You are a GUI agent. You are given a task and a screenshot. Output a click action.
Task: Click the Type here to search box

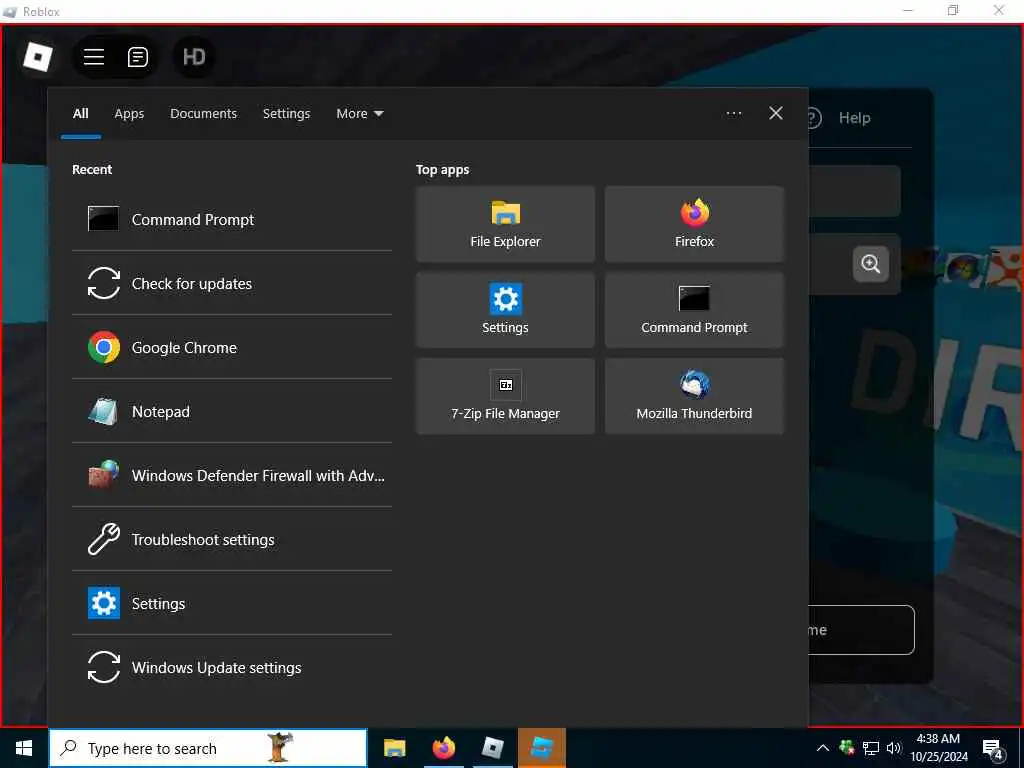[x=208, y=748]
